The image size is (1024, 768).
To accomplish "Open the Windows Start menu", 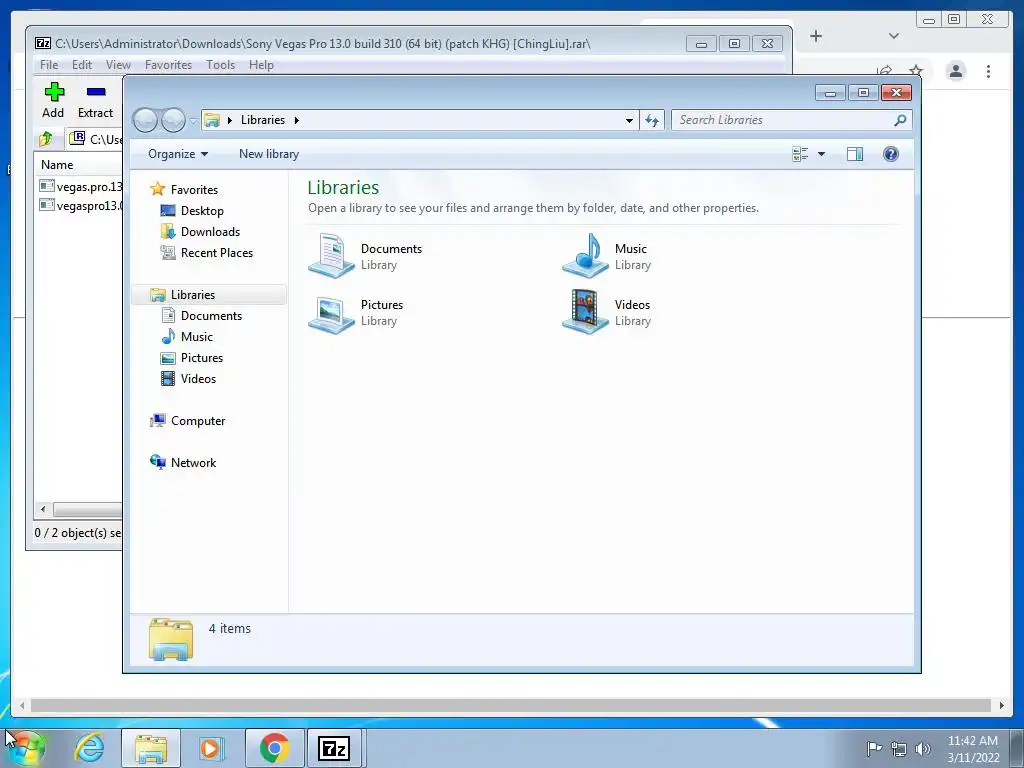I will click(25, 748).
